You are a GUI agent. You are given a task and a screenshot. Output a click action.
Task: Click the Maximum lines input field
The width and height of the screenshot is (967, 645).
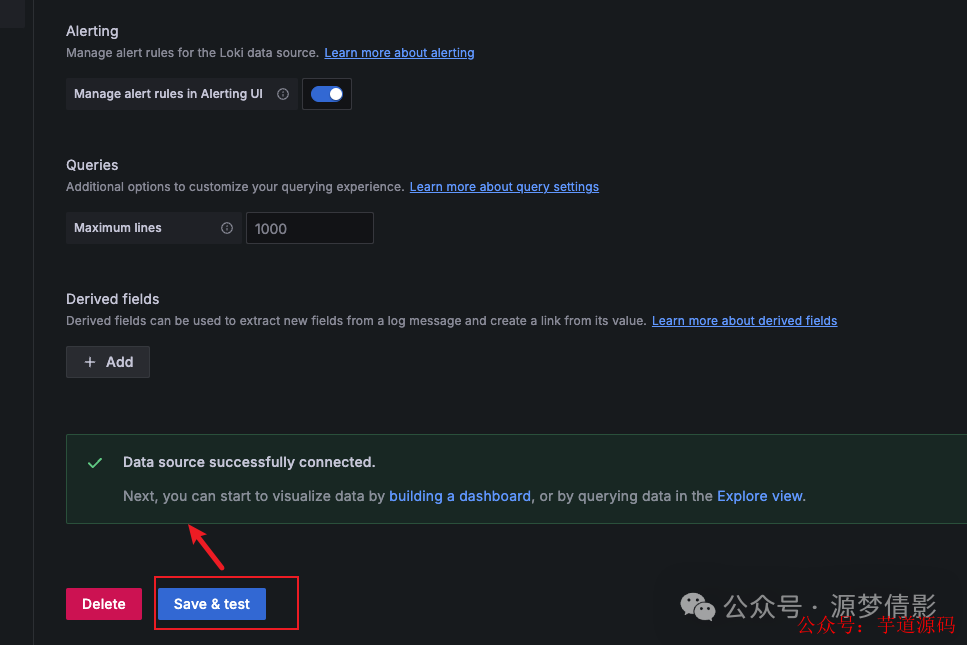pos(310,228)
